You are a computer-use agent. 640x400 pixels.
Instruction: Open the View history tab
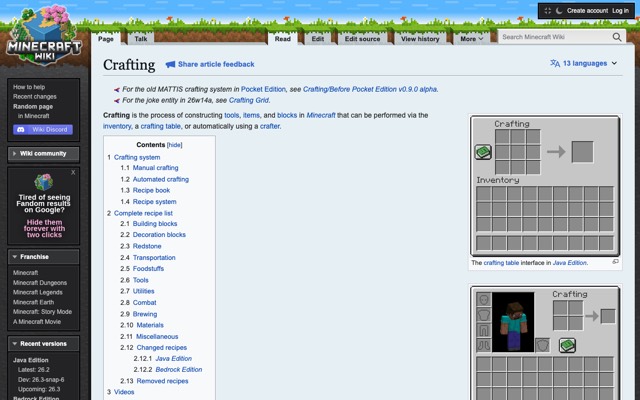pyautogui.click(x=420, y=39)
